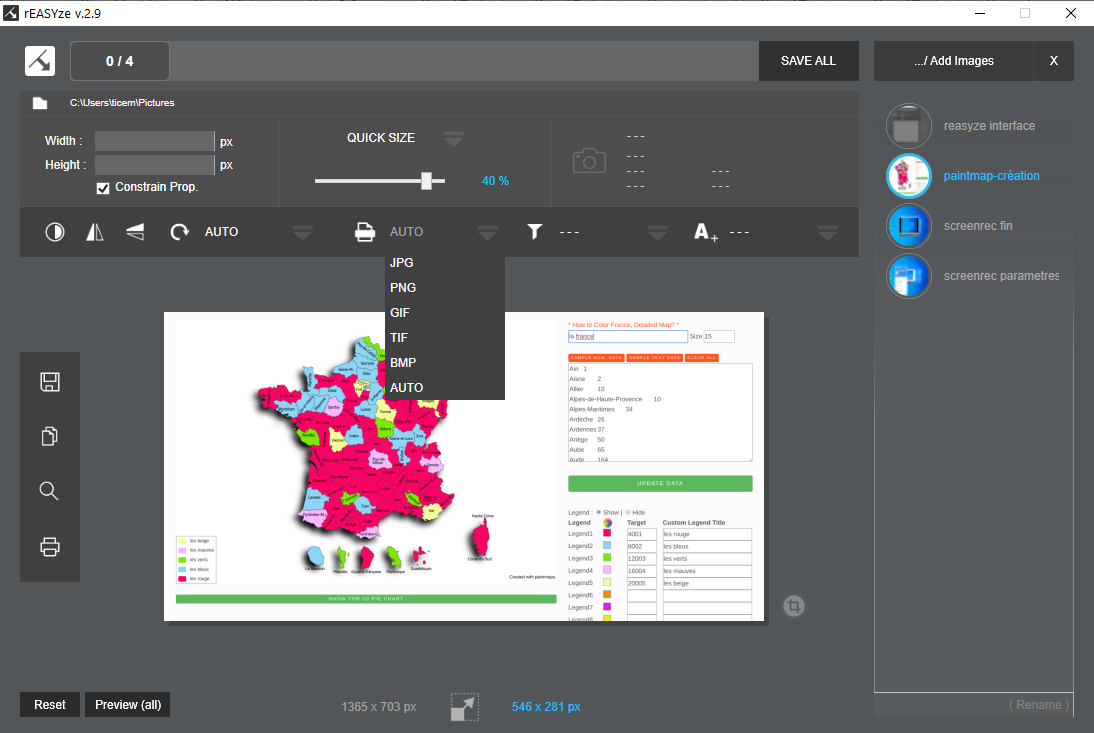This screenshot has width=1094, height=733.
Task: Click the Reset button
Action: coord(50,704)
